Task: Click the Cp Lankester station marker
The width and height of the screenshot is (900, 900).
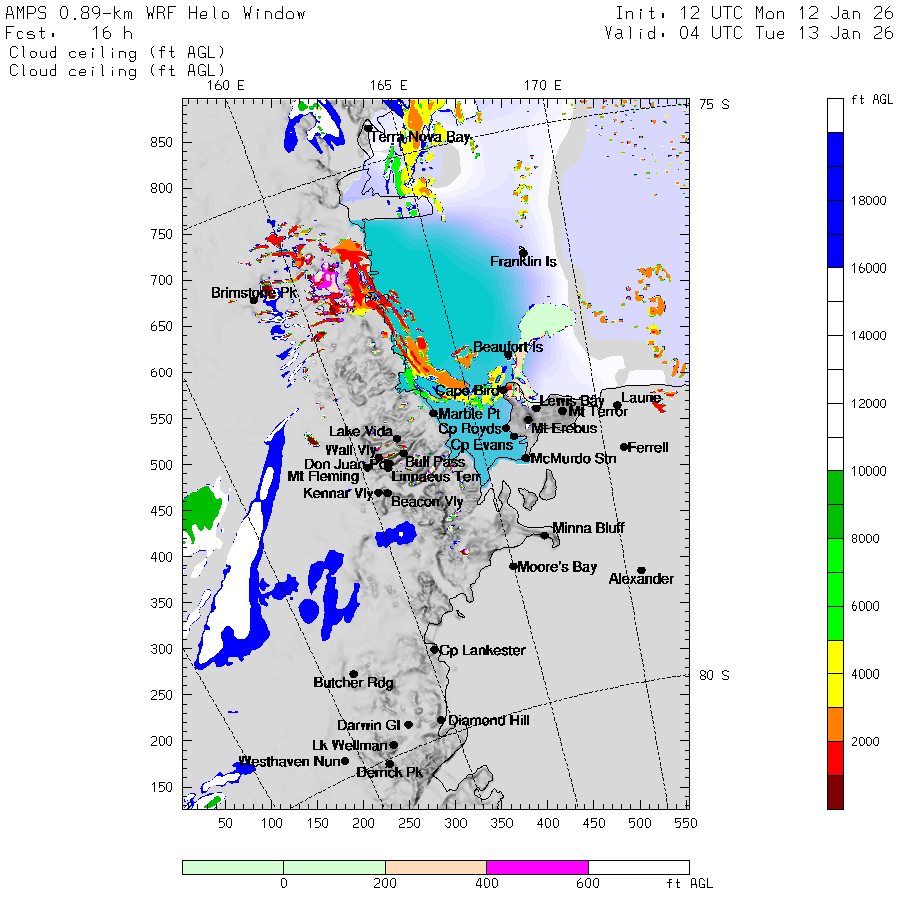Action: 434,649
